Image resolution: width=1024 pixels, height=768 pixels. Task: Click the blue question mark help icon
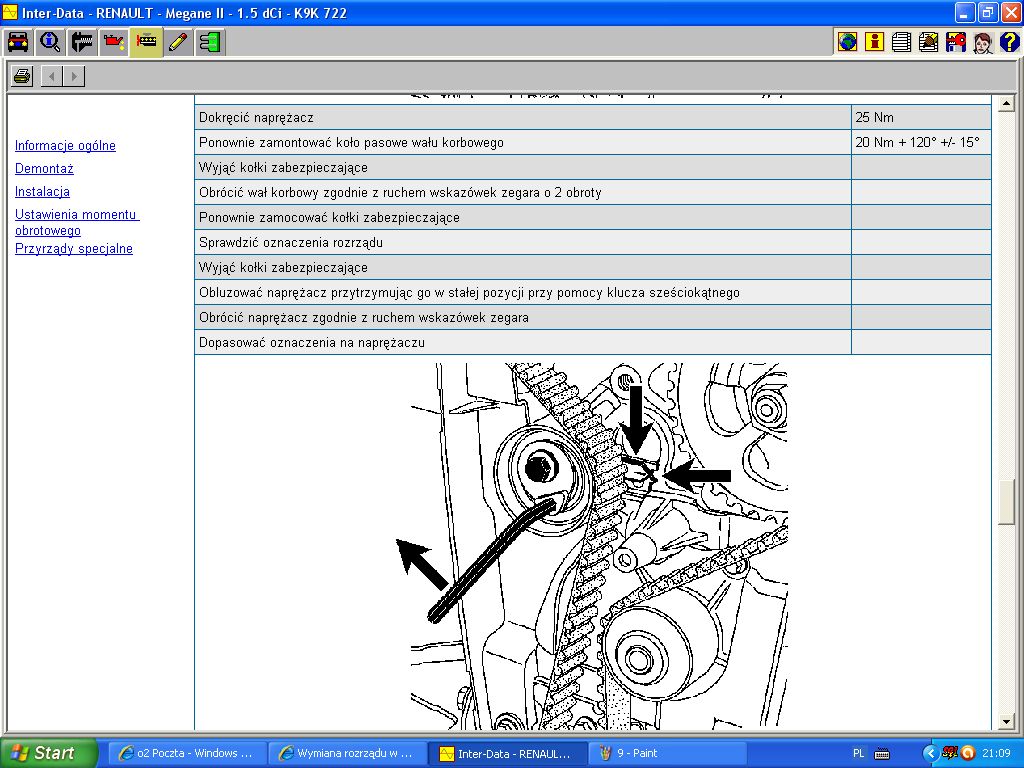pyautogui.click(x=1009, y=42)
